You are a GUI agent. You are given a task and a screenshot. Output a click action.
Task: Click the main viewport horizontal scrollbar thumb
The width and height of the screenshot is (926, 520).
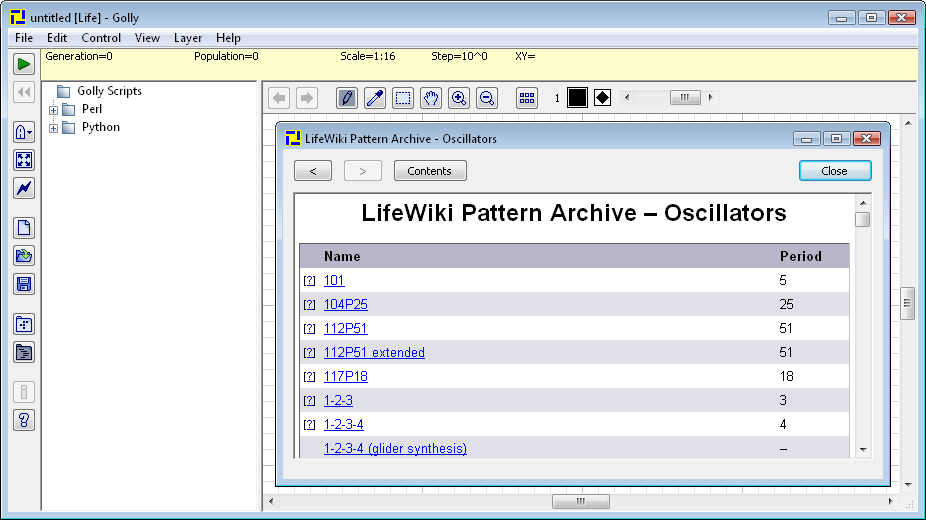(x=581, y=502)
